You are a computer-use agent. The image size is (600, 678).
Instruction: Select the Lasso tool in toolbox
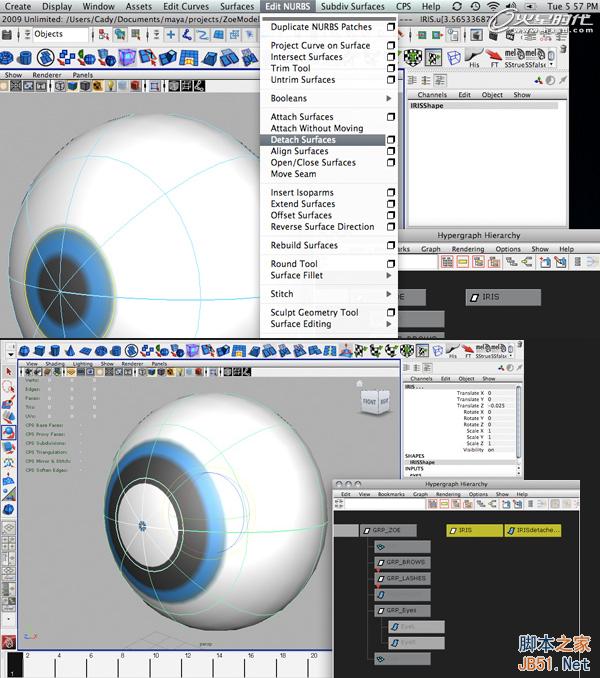click(x=9, y=387)
